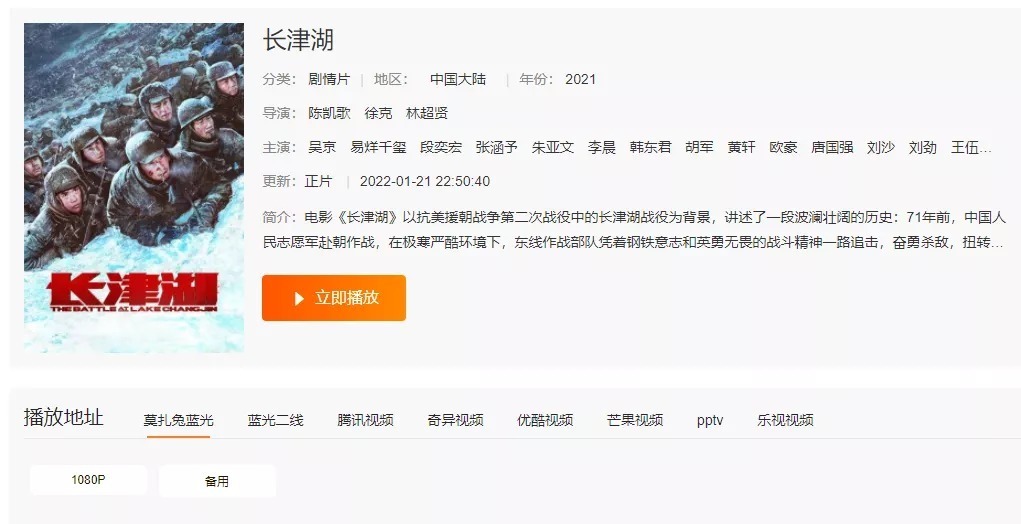Click the 正片 update status text
Screen dimensions: 1021x524
[318, 181]
